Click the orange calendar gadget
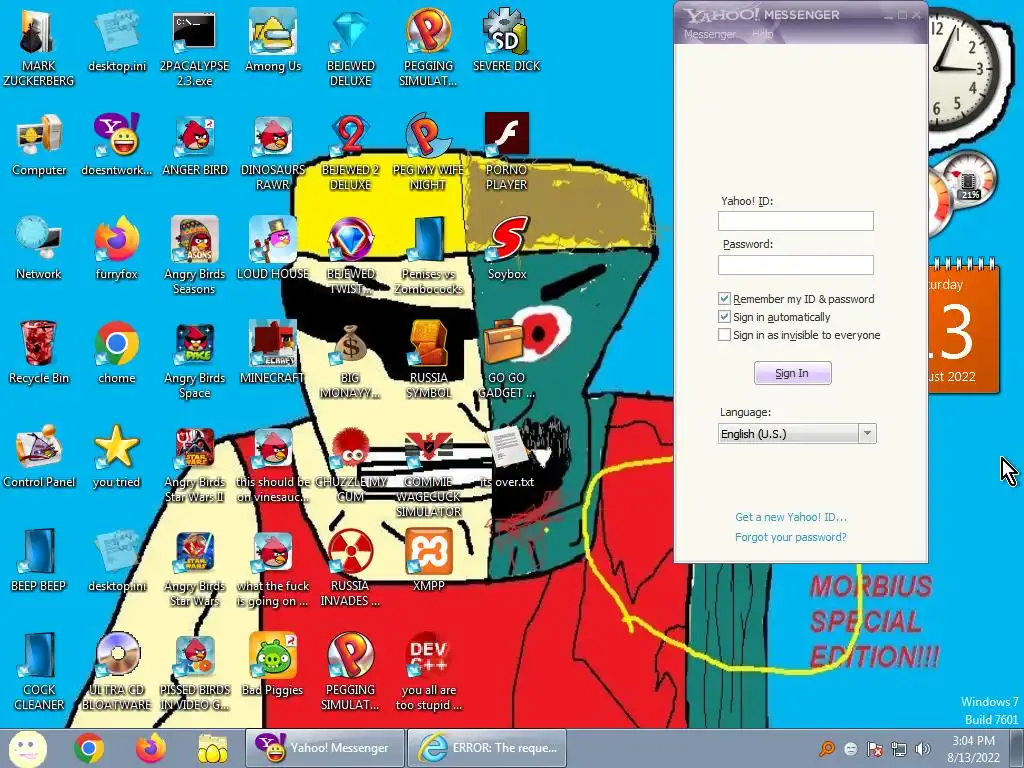The height and width of the screenshot is (768, 1024). (963, 327)
